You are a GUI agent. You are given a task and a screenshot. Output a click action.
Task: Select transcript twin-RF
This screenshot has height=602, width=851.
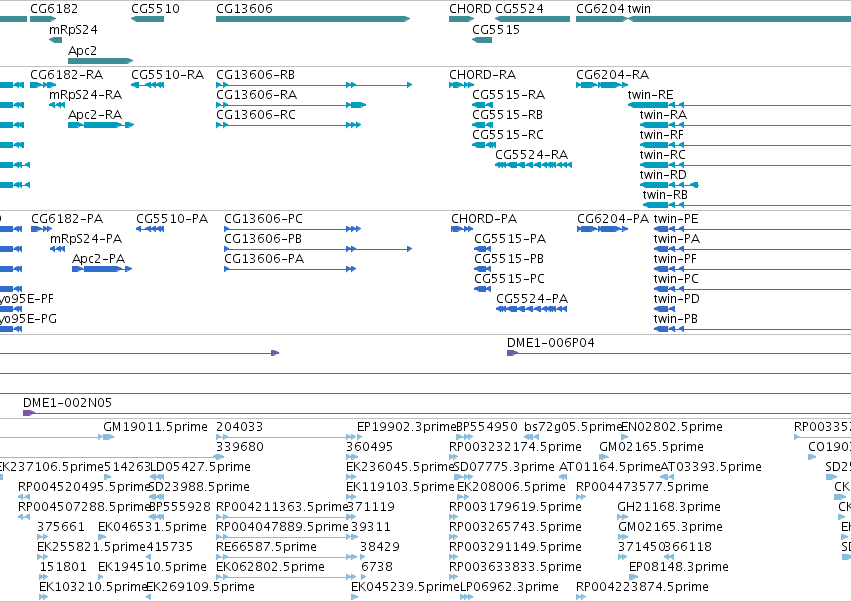(x=662, y=135)
